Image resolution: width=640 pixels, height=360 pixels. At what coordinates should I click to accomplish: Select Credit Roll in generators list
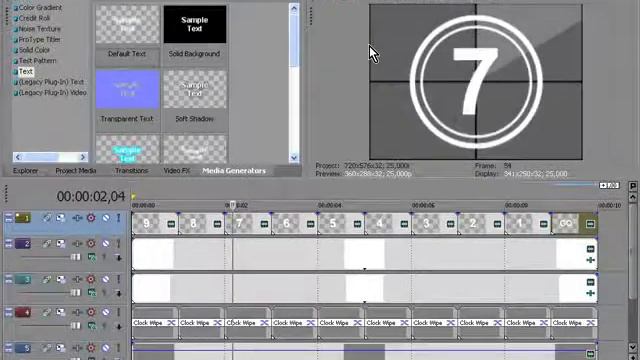(34, 18)
